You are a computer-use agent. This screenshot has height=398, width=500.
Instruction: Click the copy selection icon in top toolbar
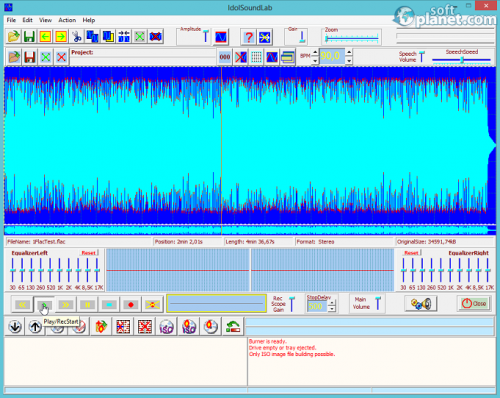[92, 36]
